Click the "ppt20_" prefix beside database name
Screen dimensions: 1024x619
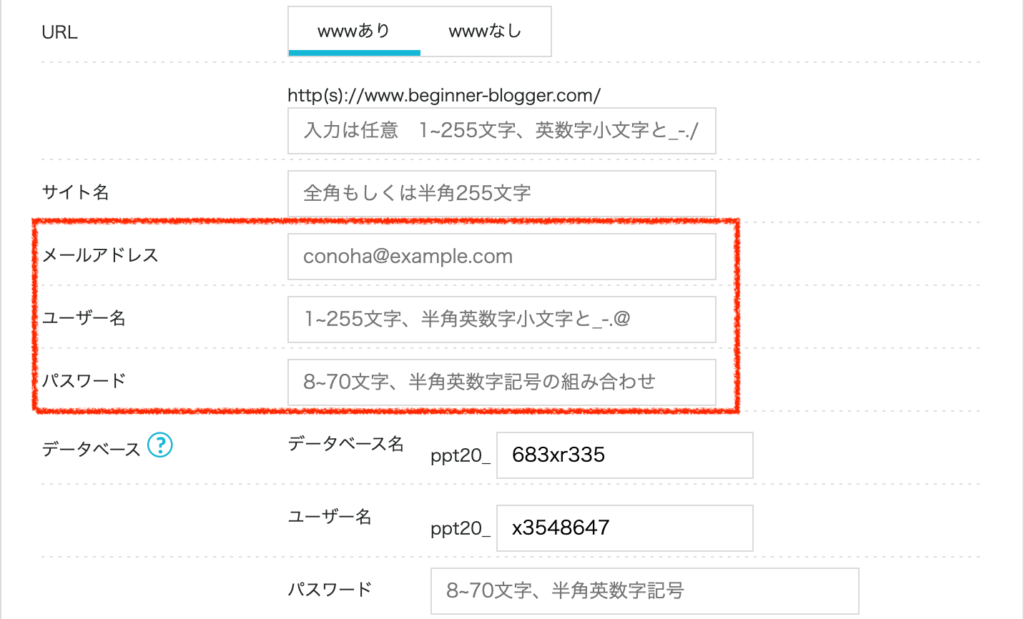click(460, 456)
